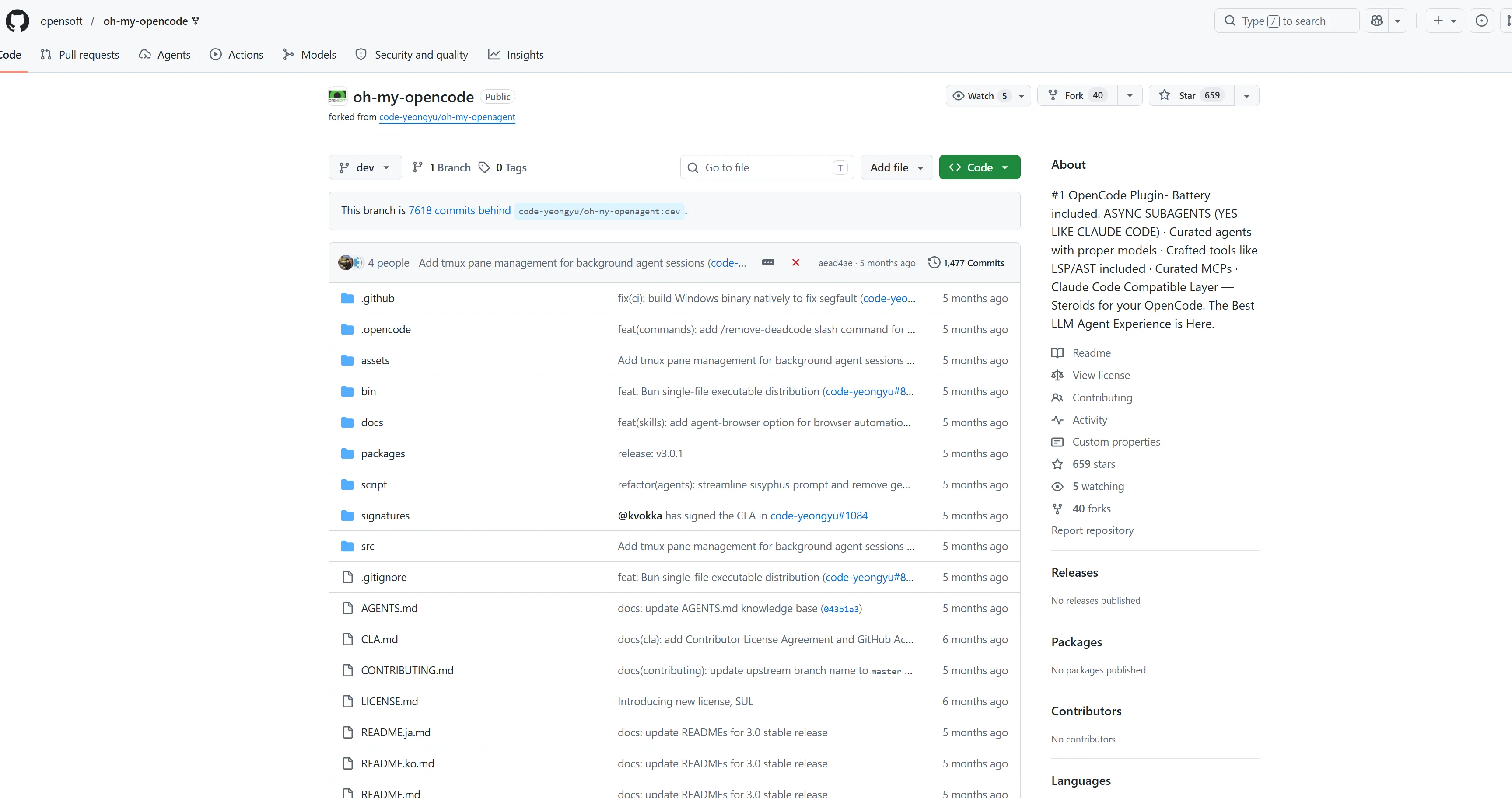Open the Copilot dropdown arrow in header
The image size is (1512, 798).
coord(1397,21)
